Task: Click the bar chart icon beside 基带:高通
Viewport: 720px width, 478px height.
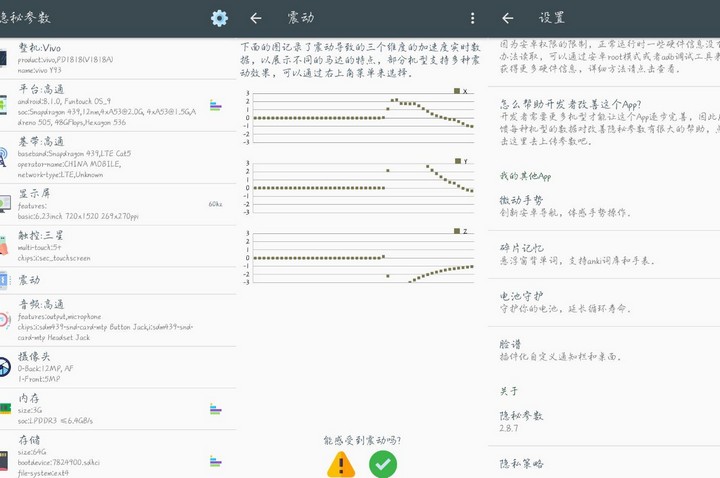Action: tap(216, 156)
